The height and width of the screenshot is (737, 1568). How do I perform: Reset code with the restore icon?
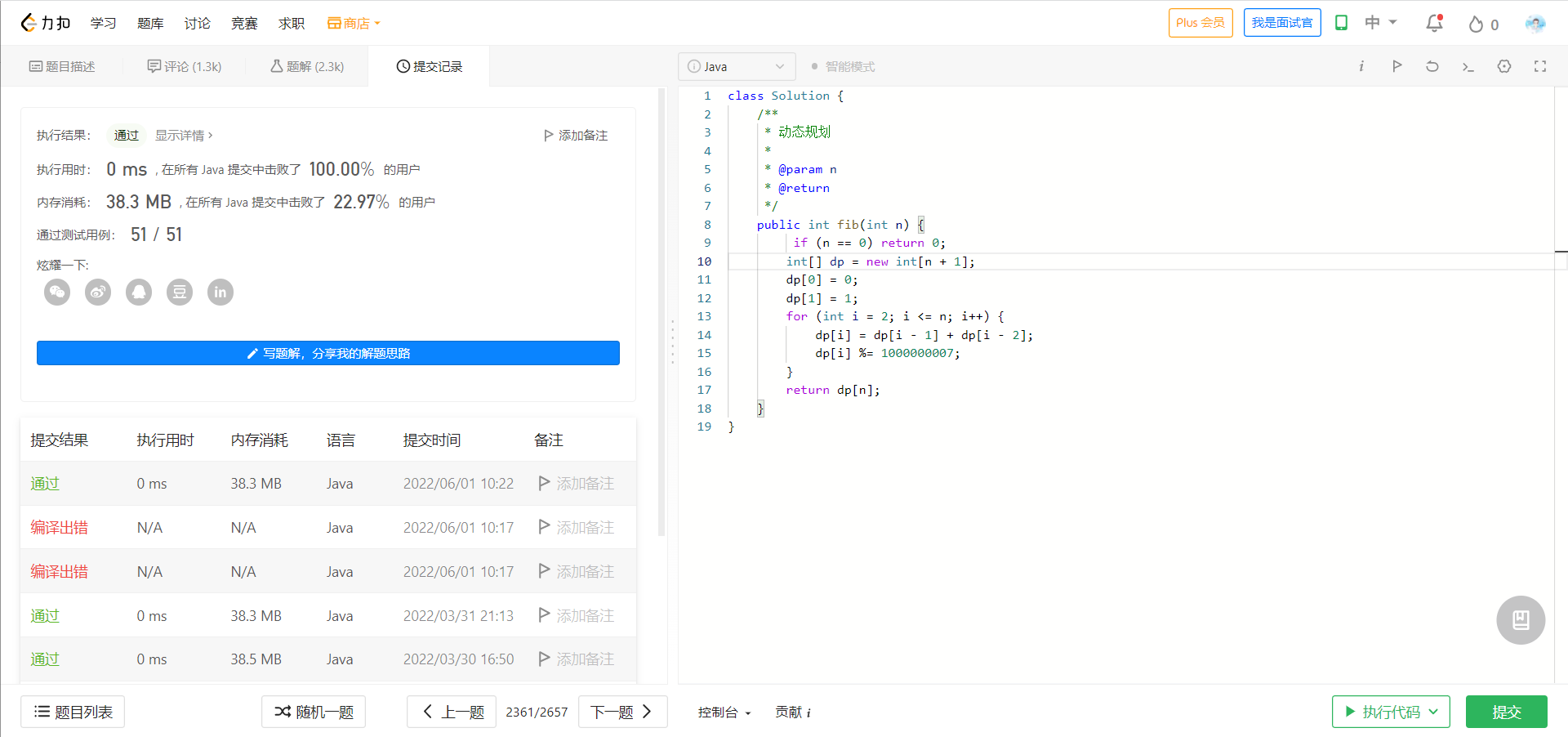(x=1432, y=66)
